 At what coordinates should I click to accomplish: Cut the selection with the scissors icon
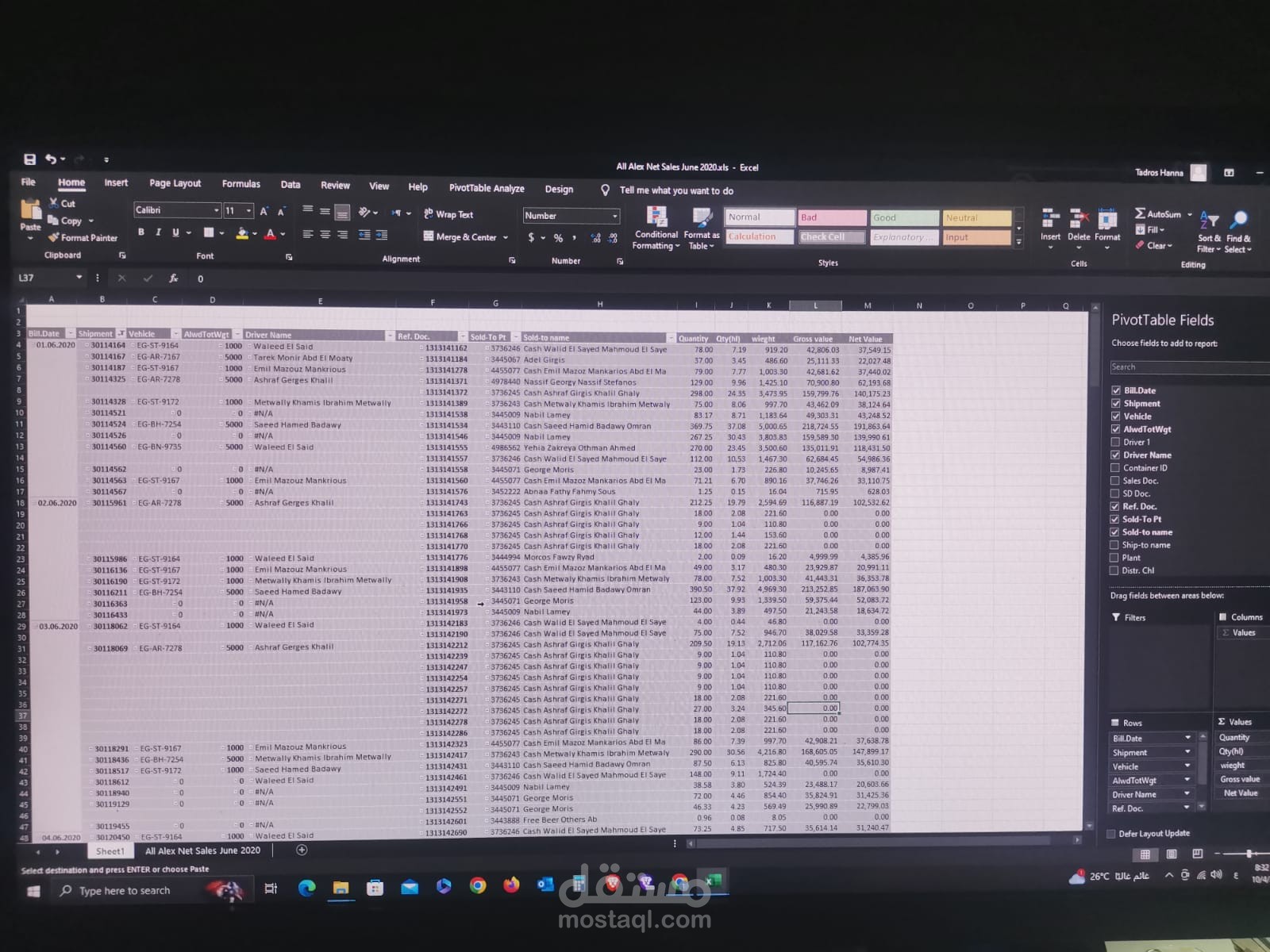coord(54,204)
